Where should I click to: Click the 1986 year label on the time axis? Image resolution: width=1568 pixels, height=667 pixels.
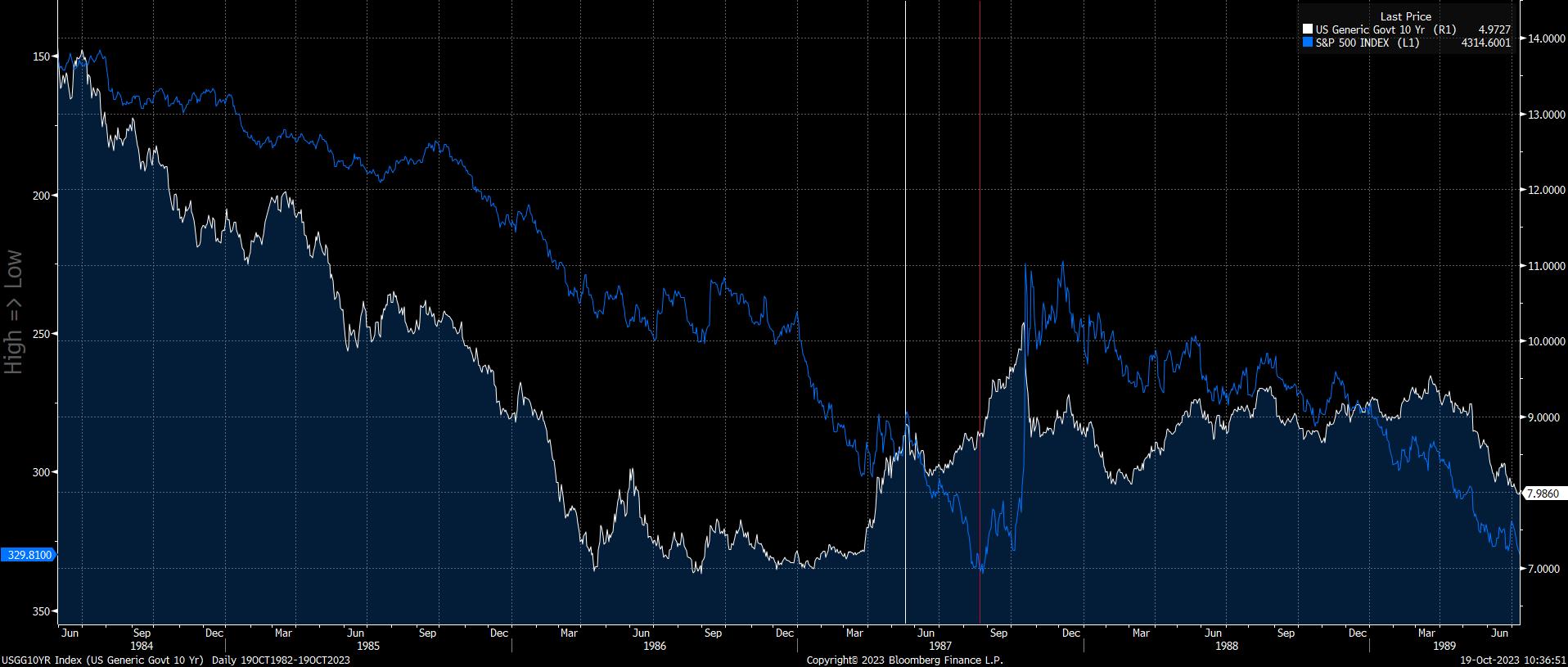point(655,646)
